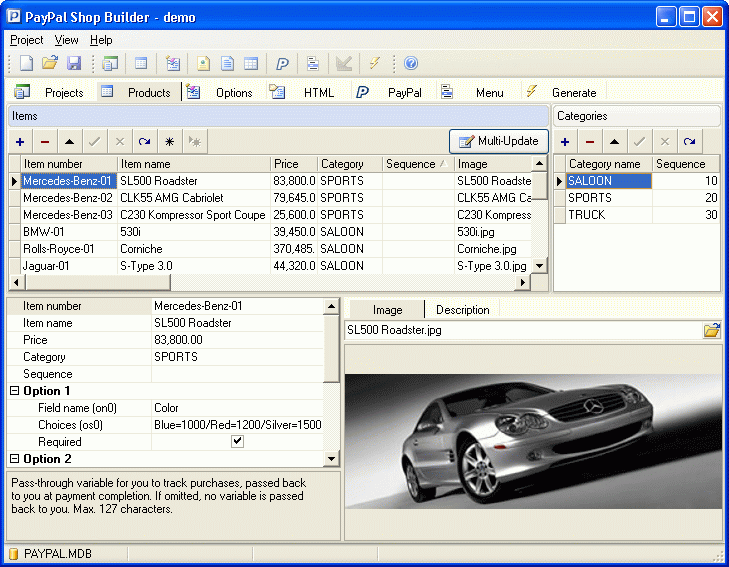
Task: Open the Project menu
Action: coord(27,40)
